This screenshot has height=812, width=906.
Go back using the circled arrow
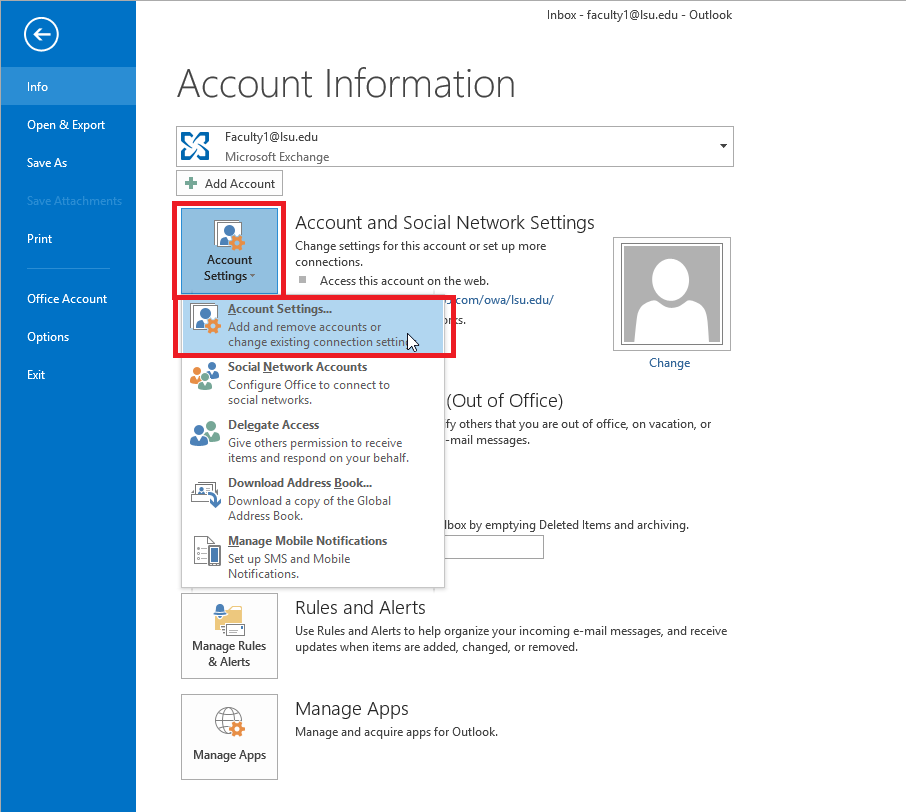tap(41, 35)
